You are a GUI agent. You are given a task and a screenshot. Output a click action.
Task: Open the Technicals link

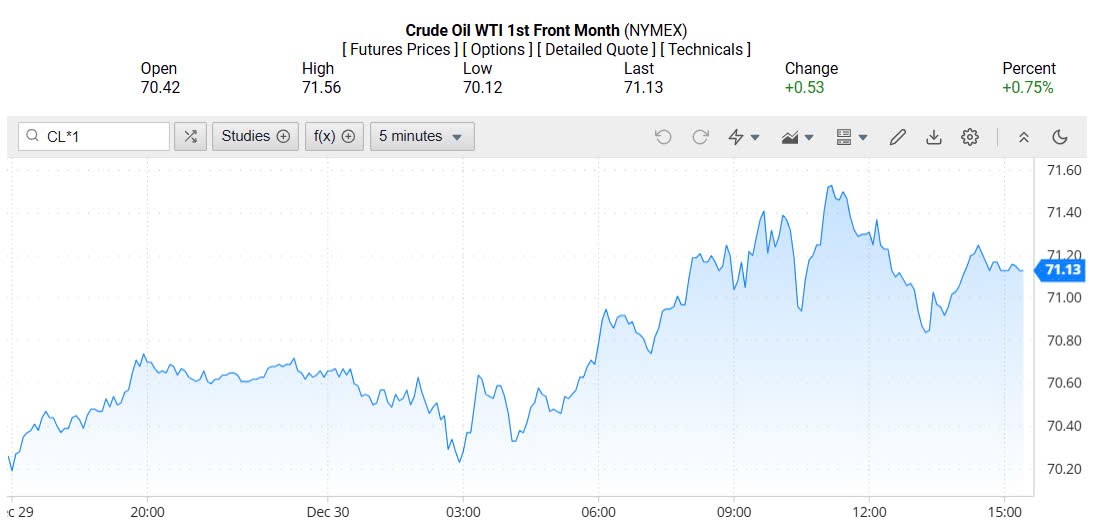705,49
